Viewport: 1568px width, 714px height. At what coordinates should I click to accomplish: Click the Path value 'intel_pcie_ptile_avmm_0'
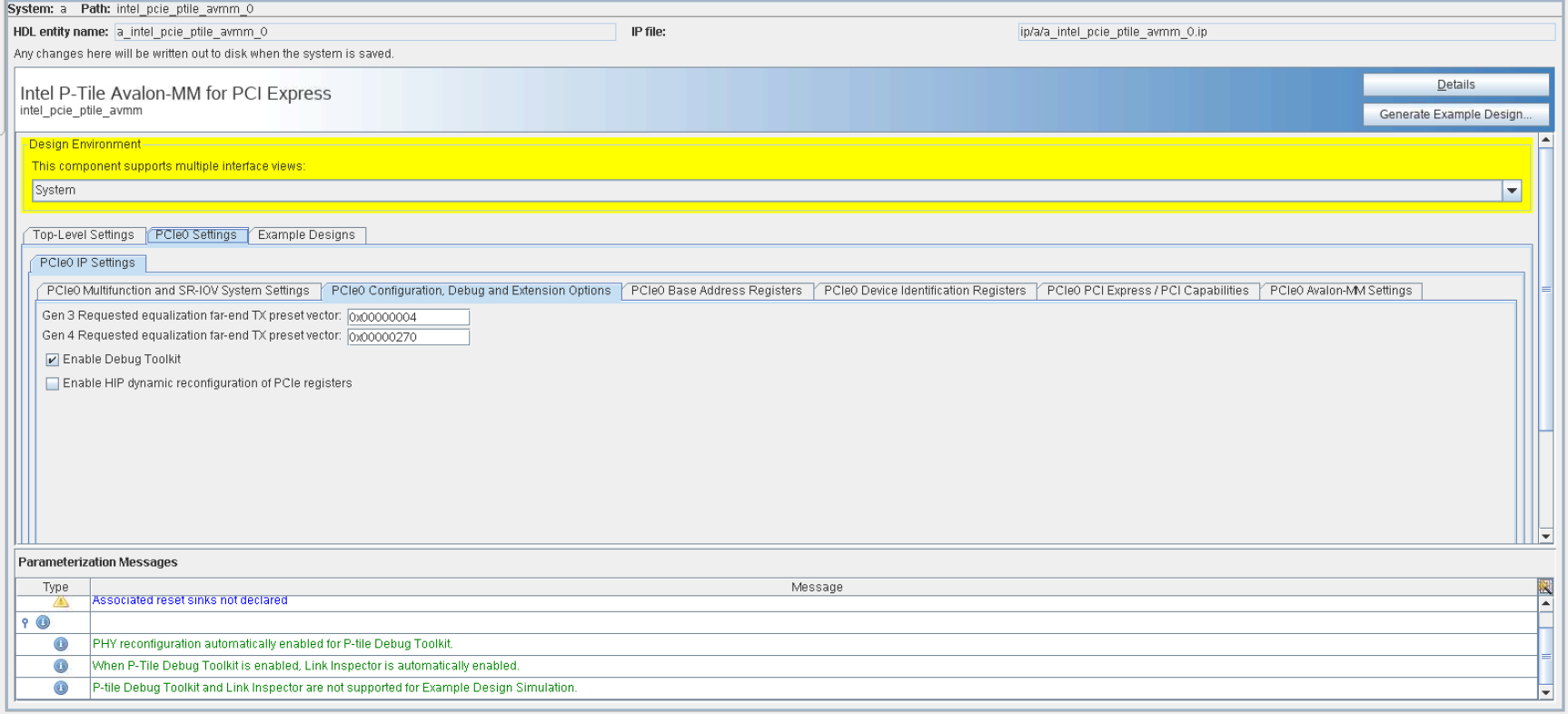click(184, 9)
